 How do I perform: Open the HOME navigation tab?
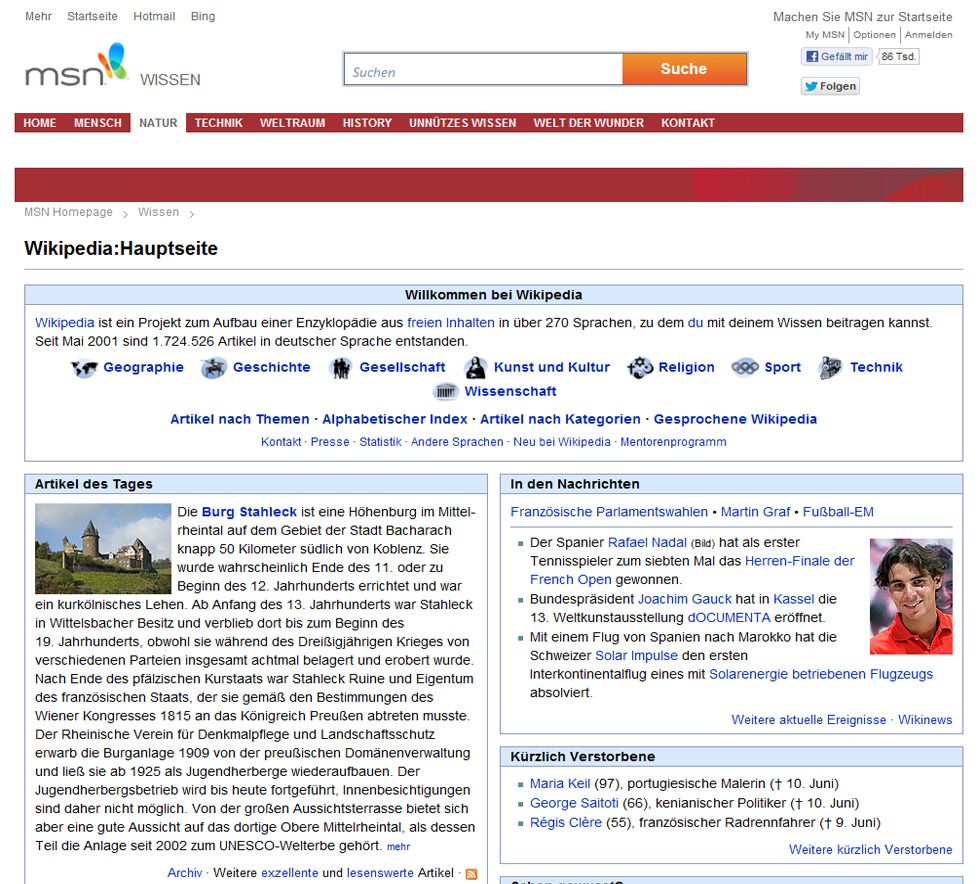point(40,123)
